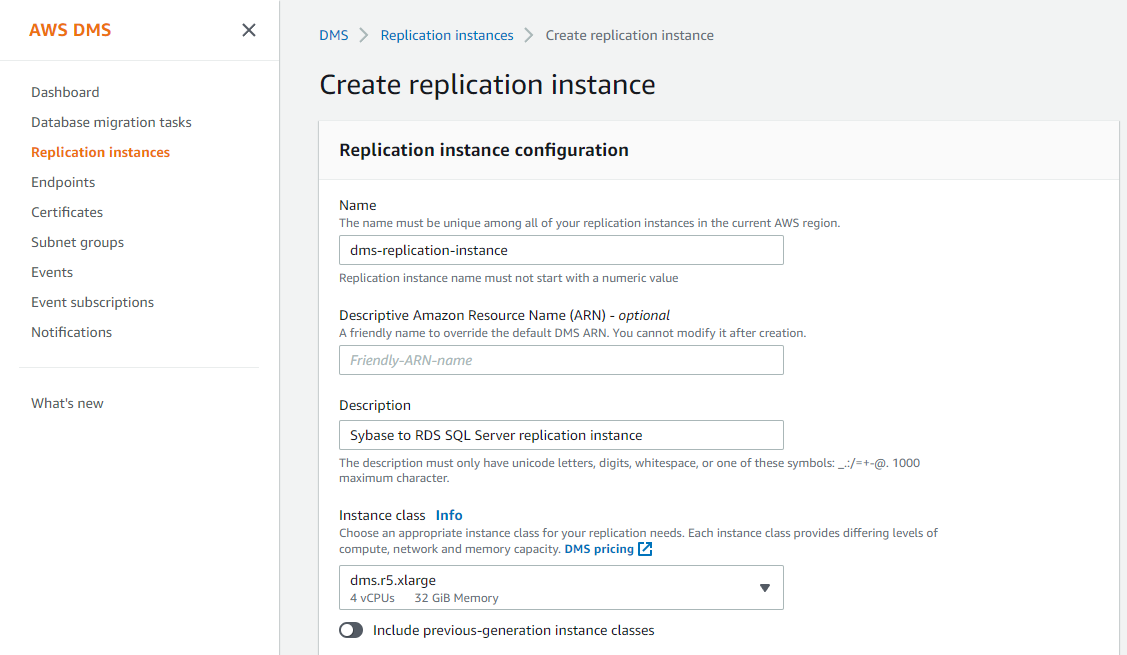The image size is (1127, 655).
Task: Go to Notifications in sidebar
Action: 71,332
